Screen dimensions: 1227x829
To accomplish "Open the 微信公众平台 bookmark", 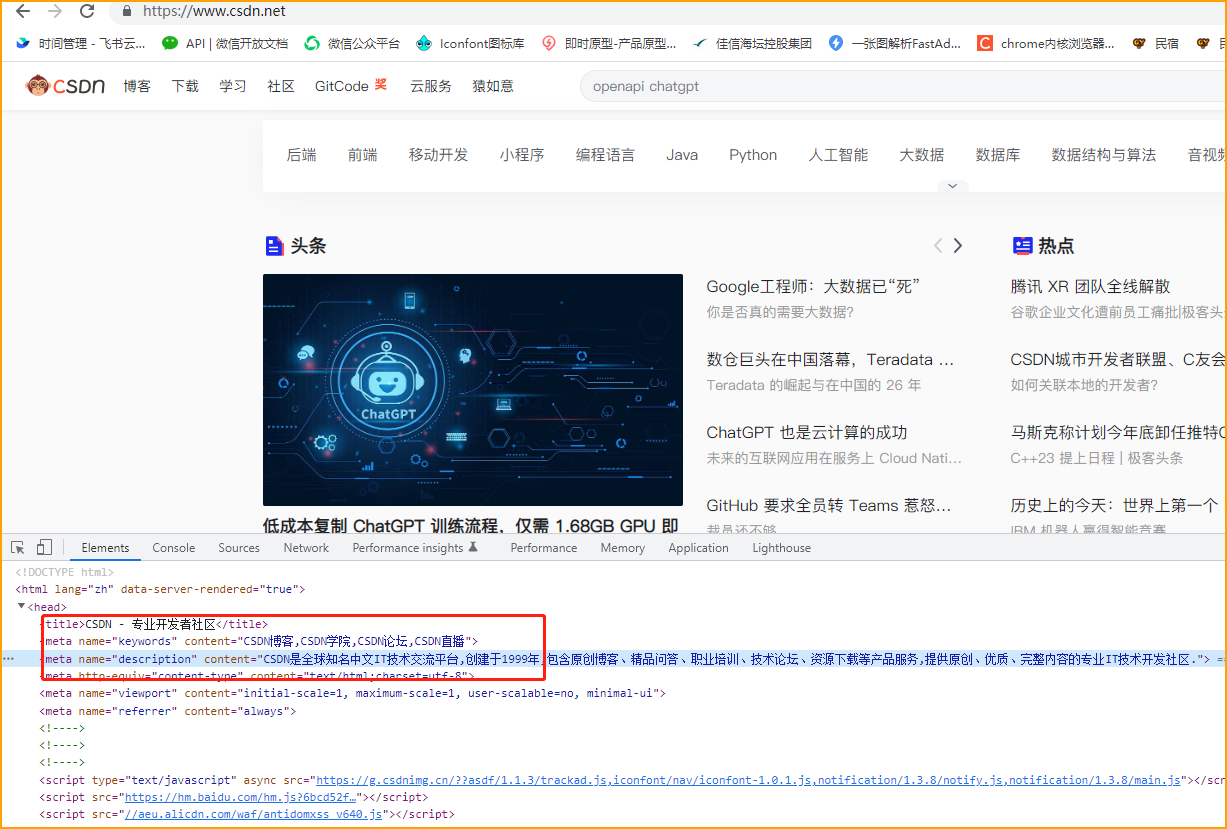I will click(x=352, y=43).
